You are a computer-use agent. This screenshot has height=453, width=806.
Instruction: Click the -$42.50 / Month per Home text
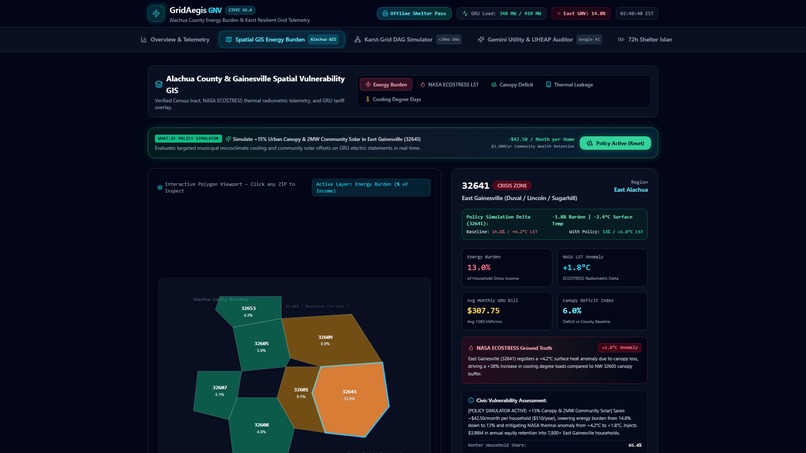pyautogui.click(x=541, y=139)
